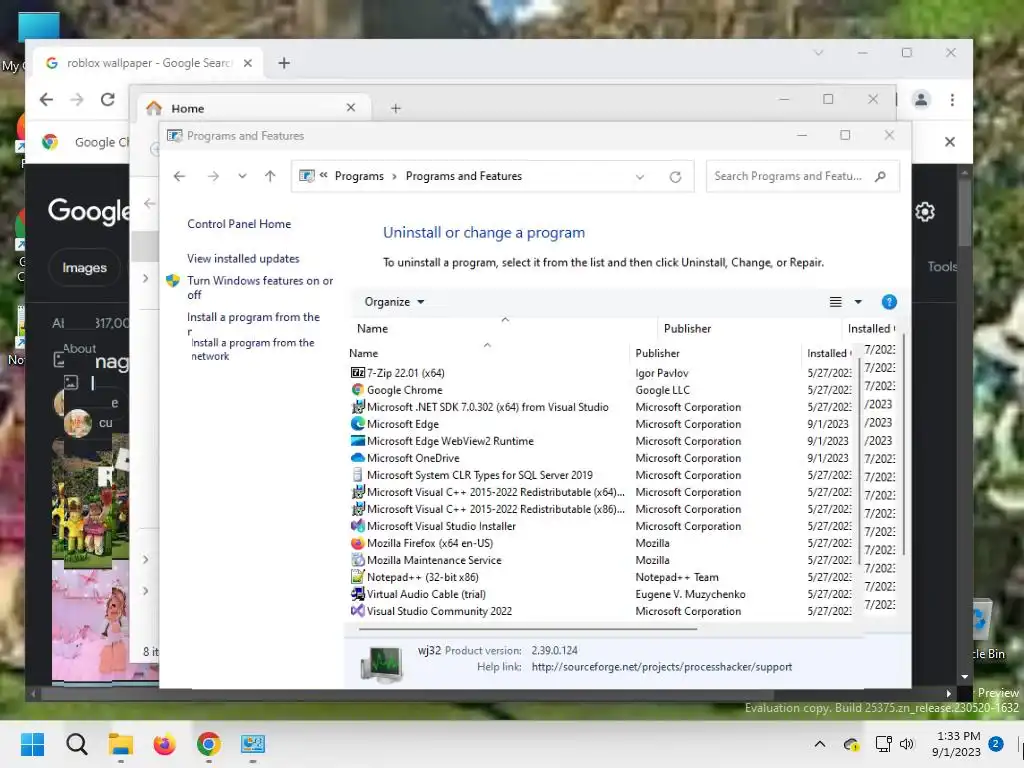Open File Explorer from the taskbar
The image size is (1024, 768).
pos(121,744)
